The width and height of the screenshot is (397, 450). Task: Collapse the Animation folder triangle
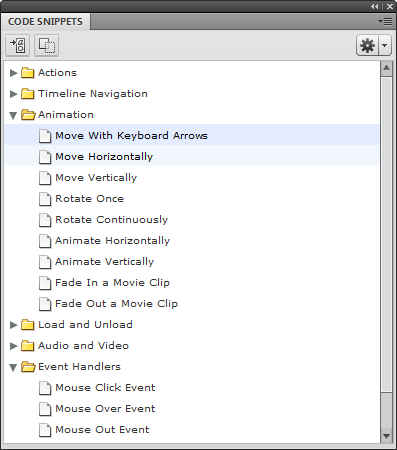point(13,115)
